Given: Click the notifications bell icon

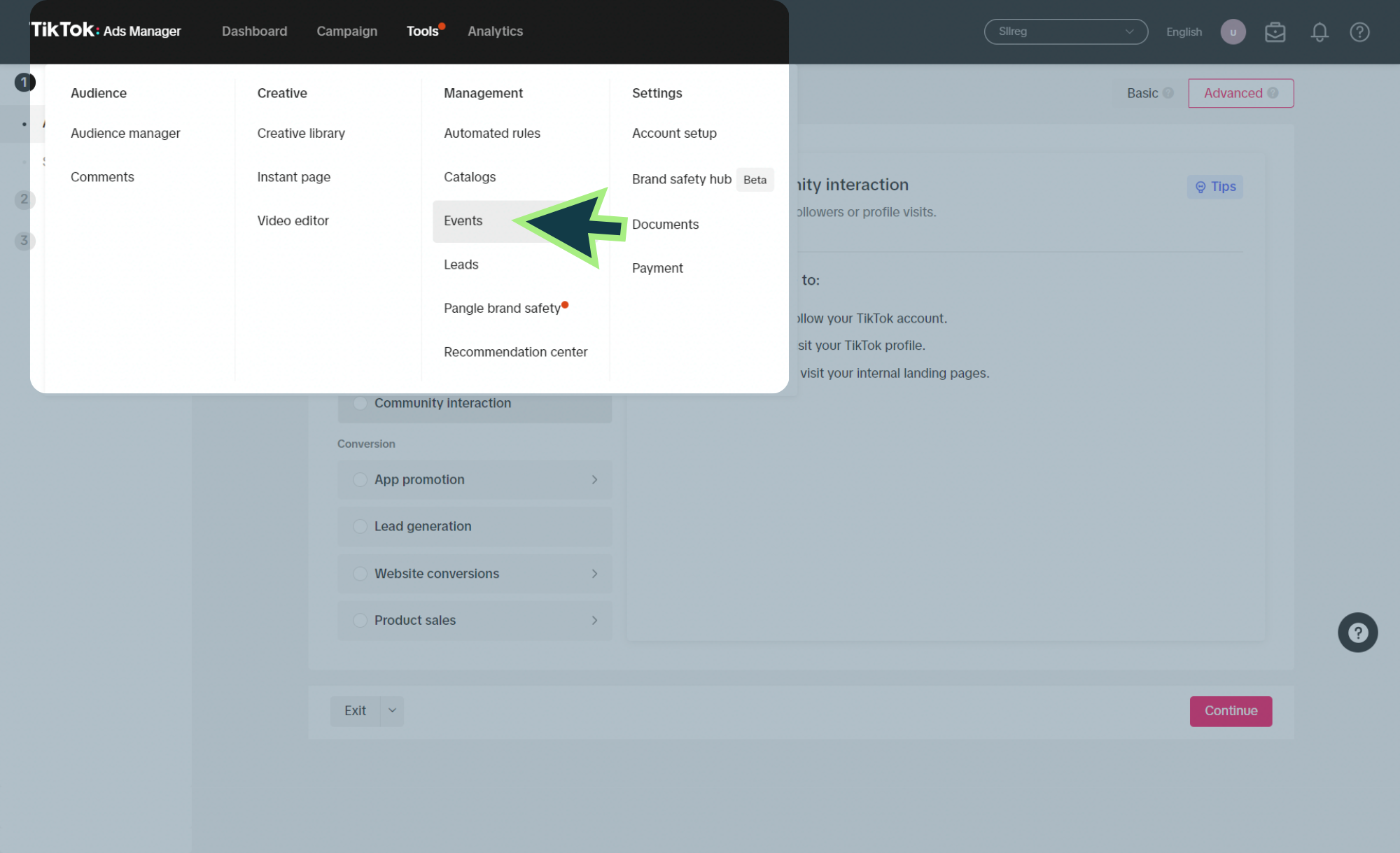Looking at the screenshot, I should pyautogui.click(x=1319, y=31).
